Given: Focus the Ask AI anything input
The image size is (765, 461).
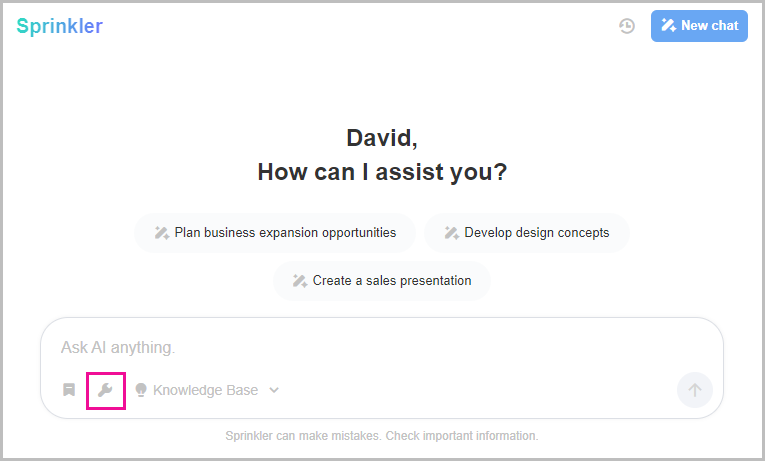Looking at the screenshot, I should point(380,348).
